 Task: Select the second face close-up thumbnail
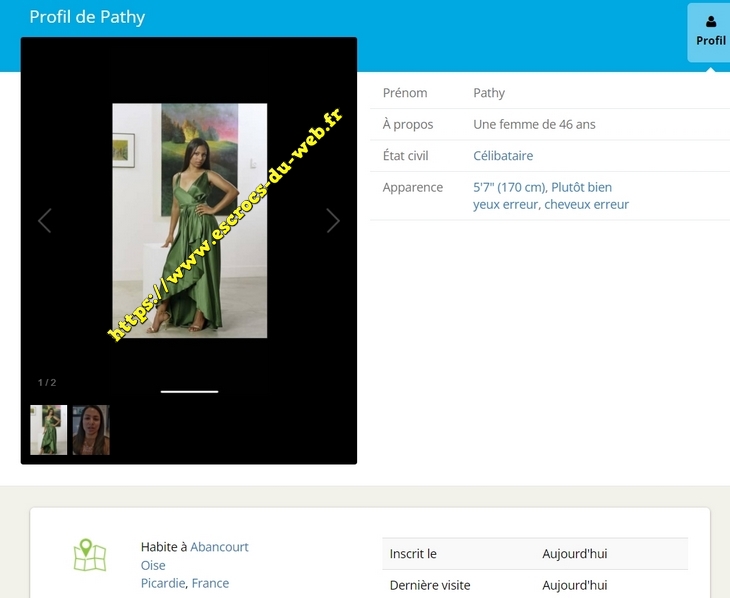point(91,430)
